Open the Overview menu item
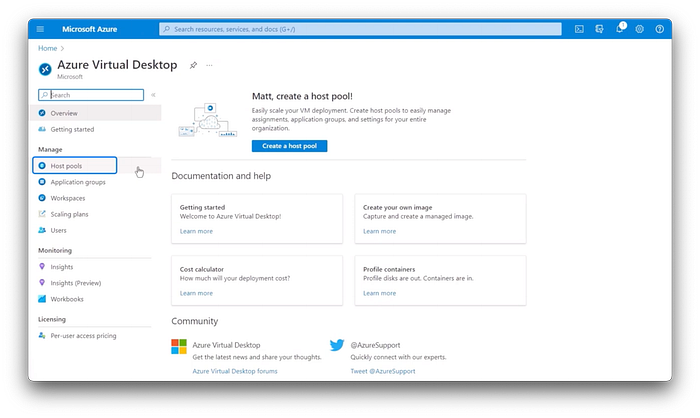Viewport: 700px width, 418px height. 96,113
